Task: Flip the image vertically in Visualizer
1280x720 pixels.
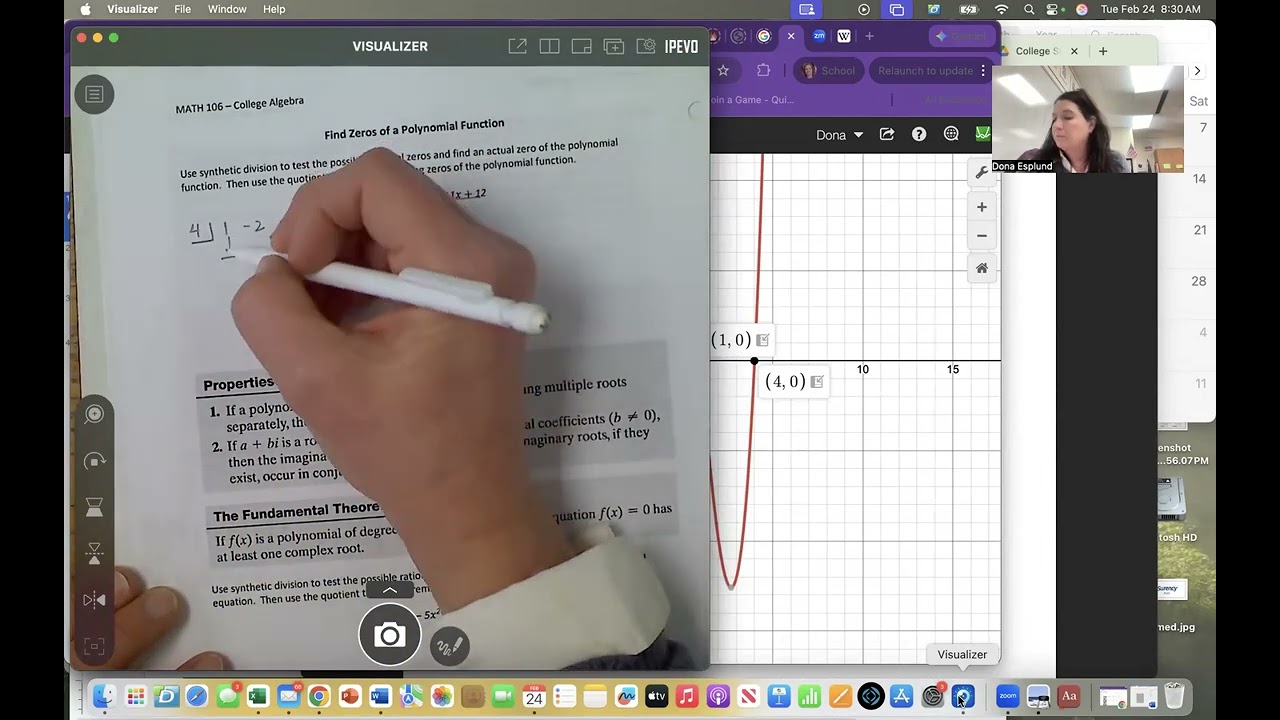Action: (x=94, y=553)
